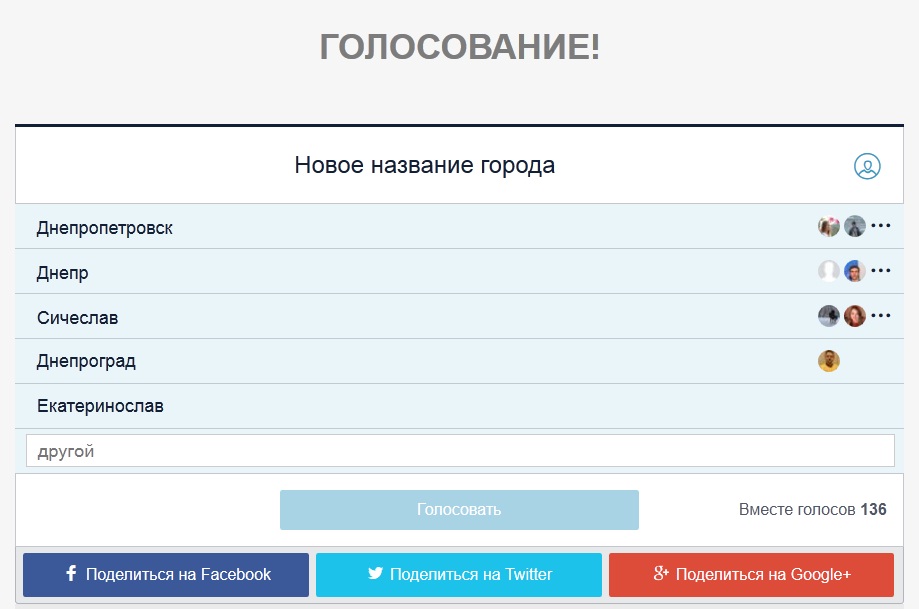
Task: Click first voter avatar in Сичеслав row
Action: point(828,316)
